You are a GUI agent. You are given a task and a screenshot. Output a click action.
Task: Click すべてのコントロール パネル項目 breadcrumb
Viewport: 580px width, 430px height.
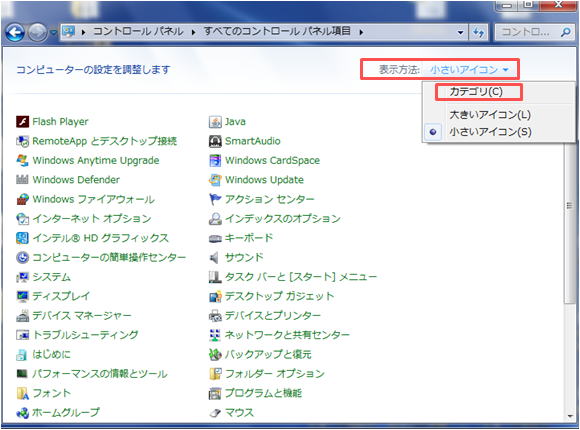click(277, 31)
